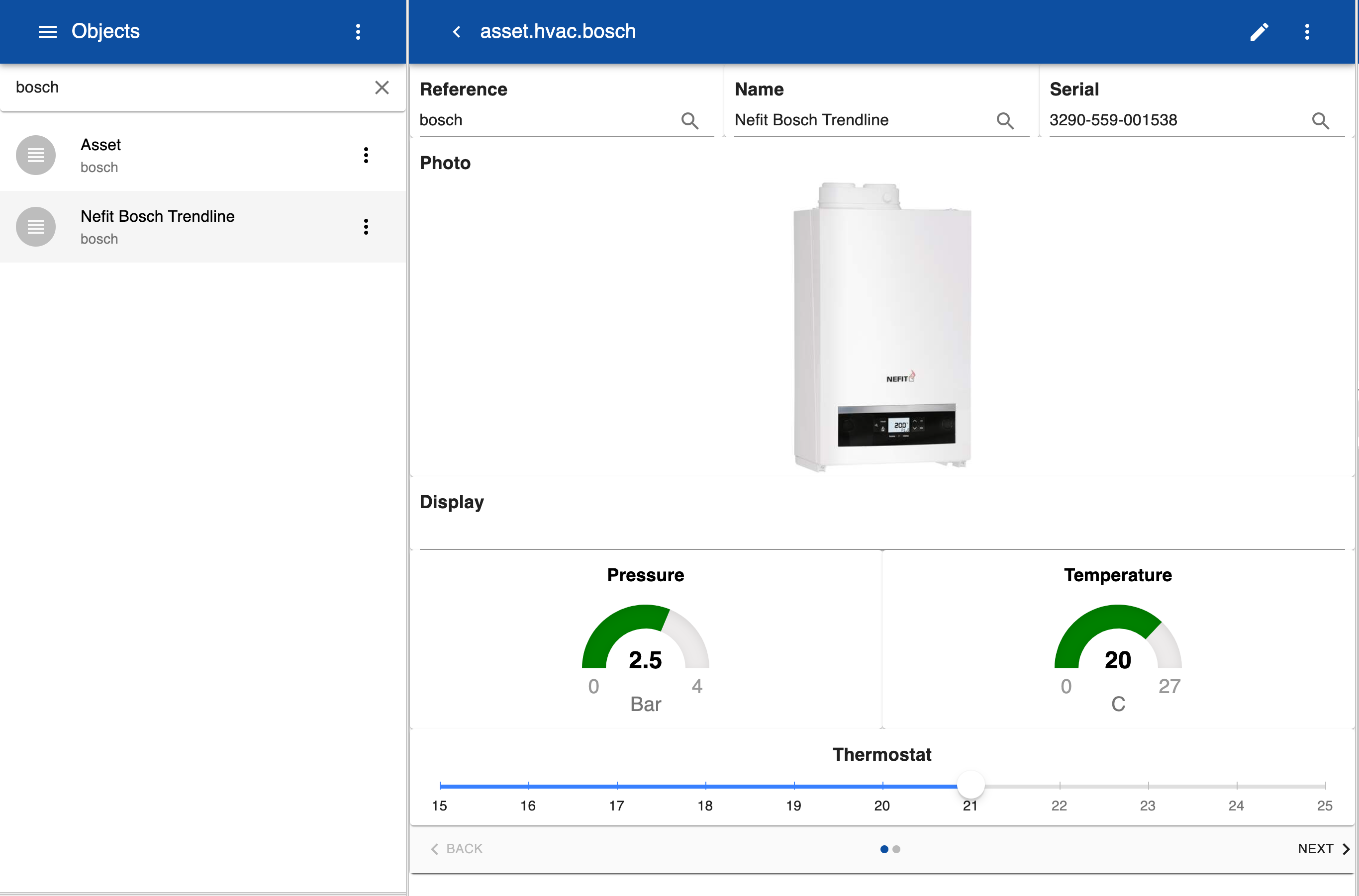
Task: Click the Serial field search icon
Action: tap(1320, 120)
